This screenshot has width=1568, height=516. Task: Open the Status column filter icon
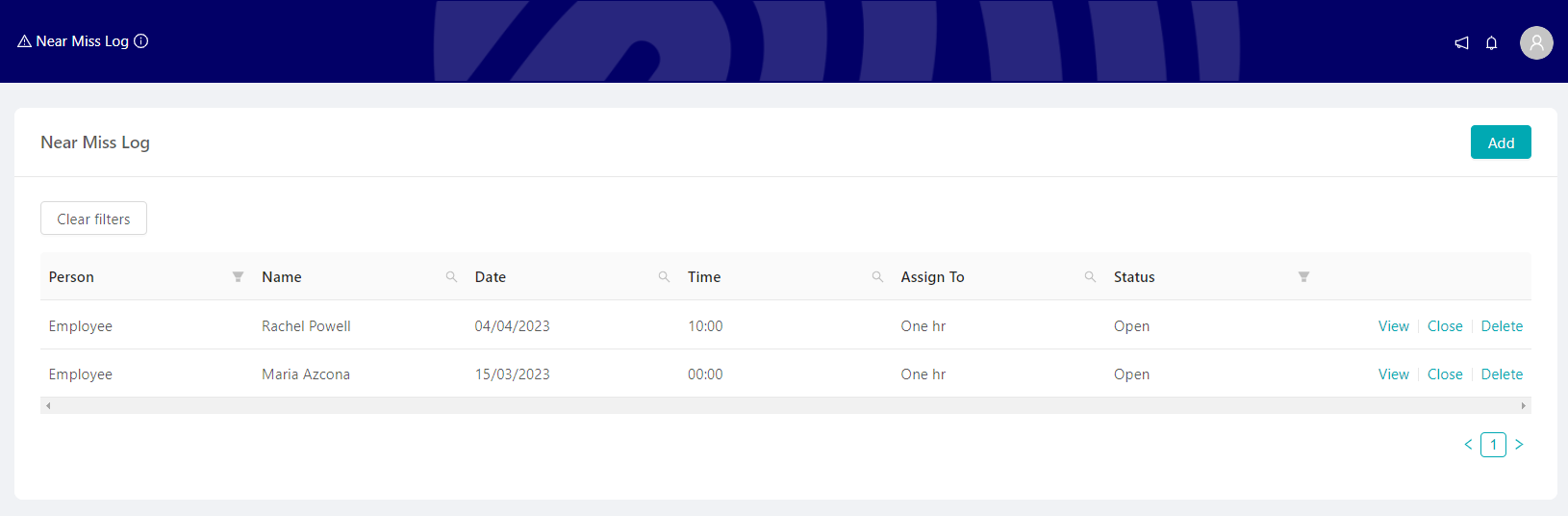1303,277
